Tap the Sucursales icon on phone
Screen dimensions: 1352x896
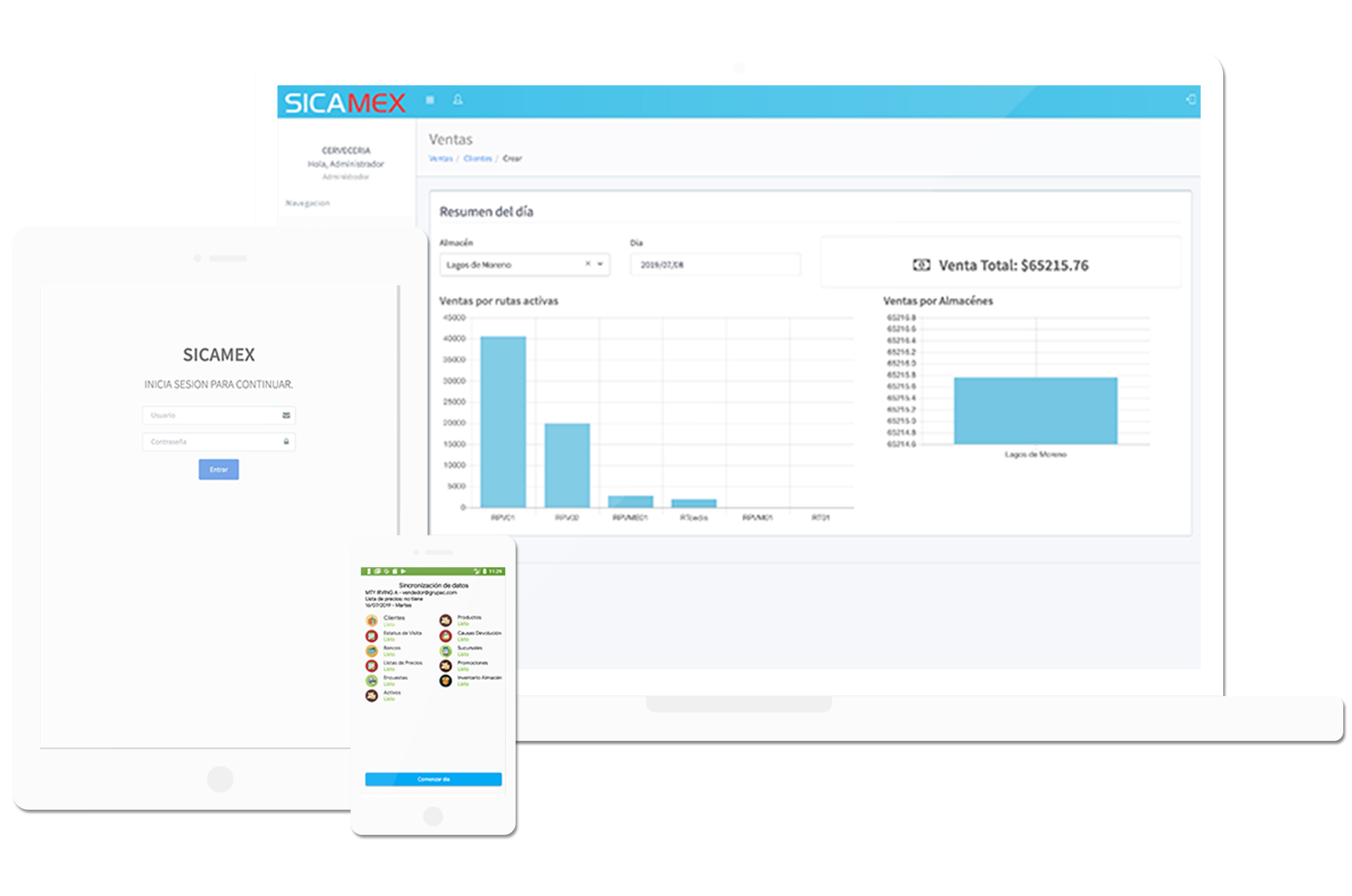[x=446, y=651]
